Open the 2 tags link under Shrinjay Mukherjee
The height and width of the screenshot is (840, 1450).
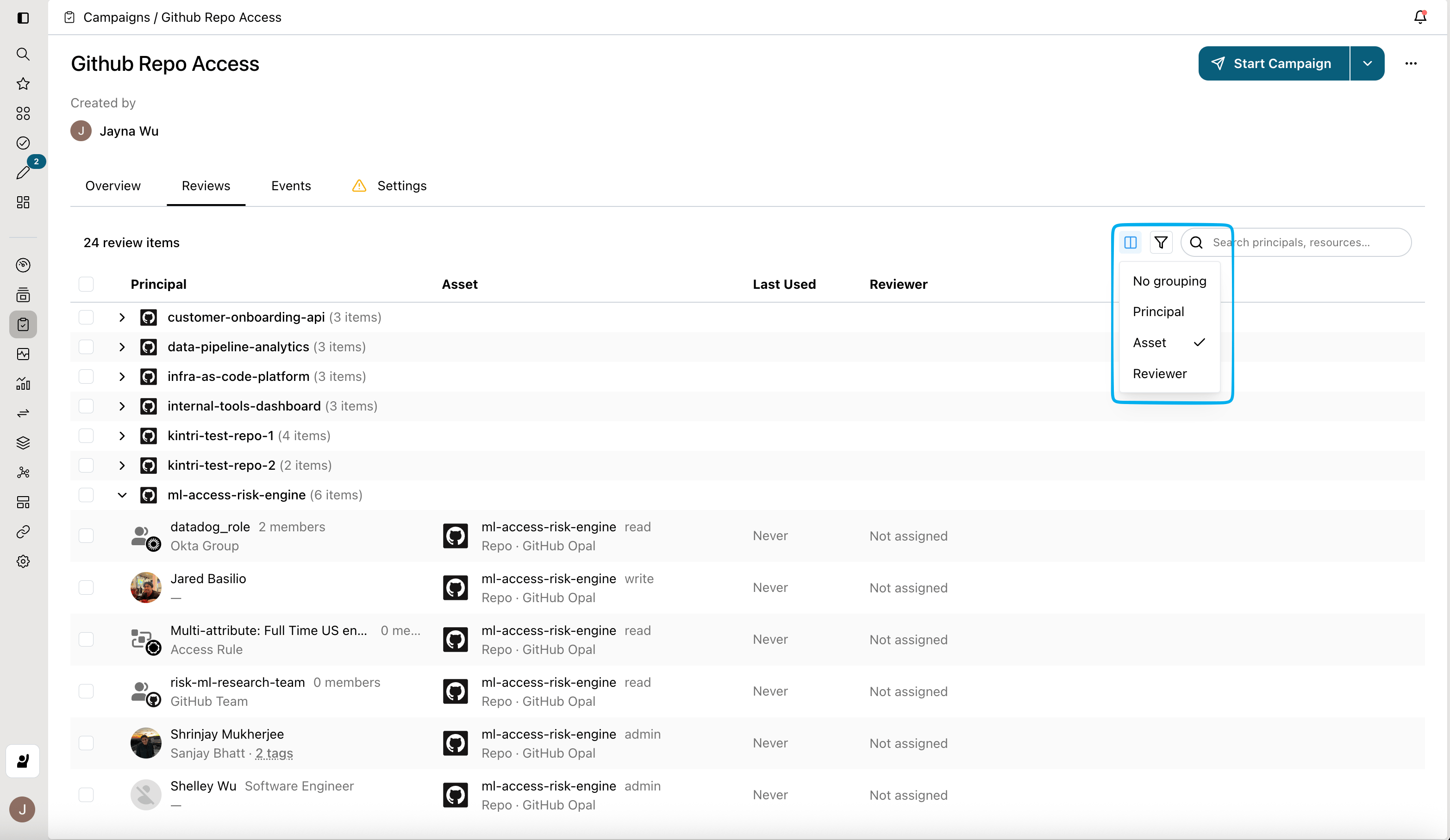(x=274, y=753)
